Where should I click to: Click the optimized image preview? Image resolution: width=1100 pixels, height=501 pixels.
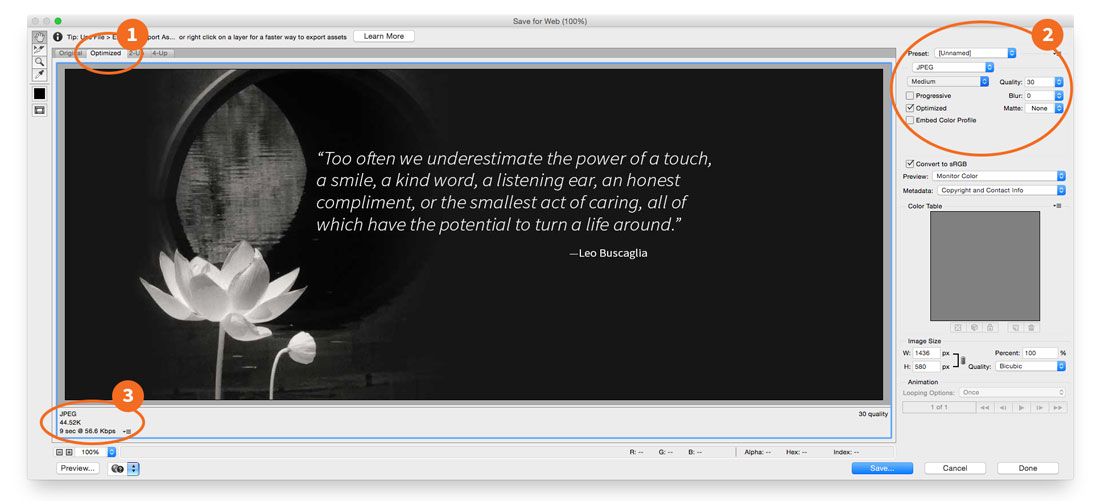[474, 234]
